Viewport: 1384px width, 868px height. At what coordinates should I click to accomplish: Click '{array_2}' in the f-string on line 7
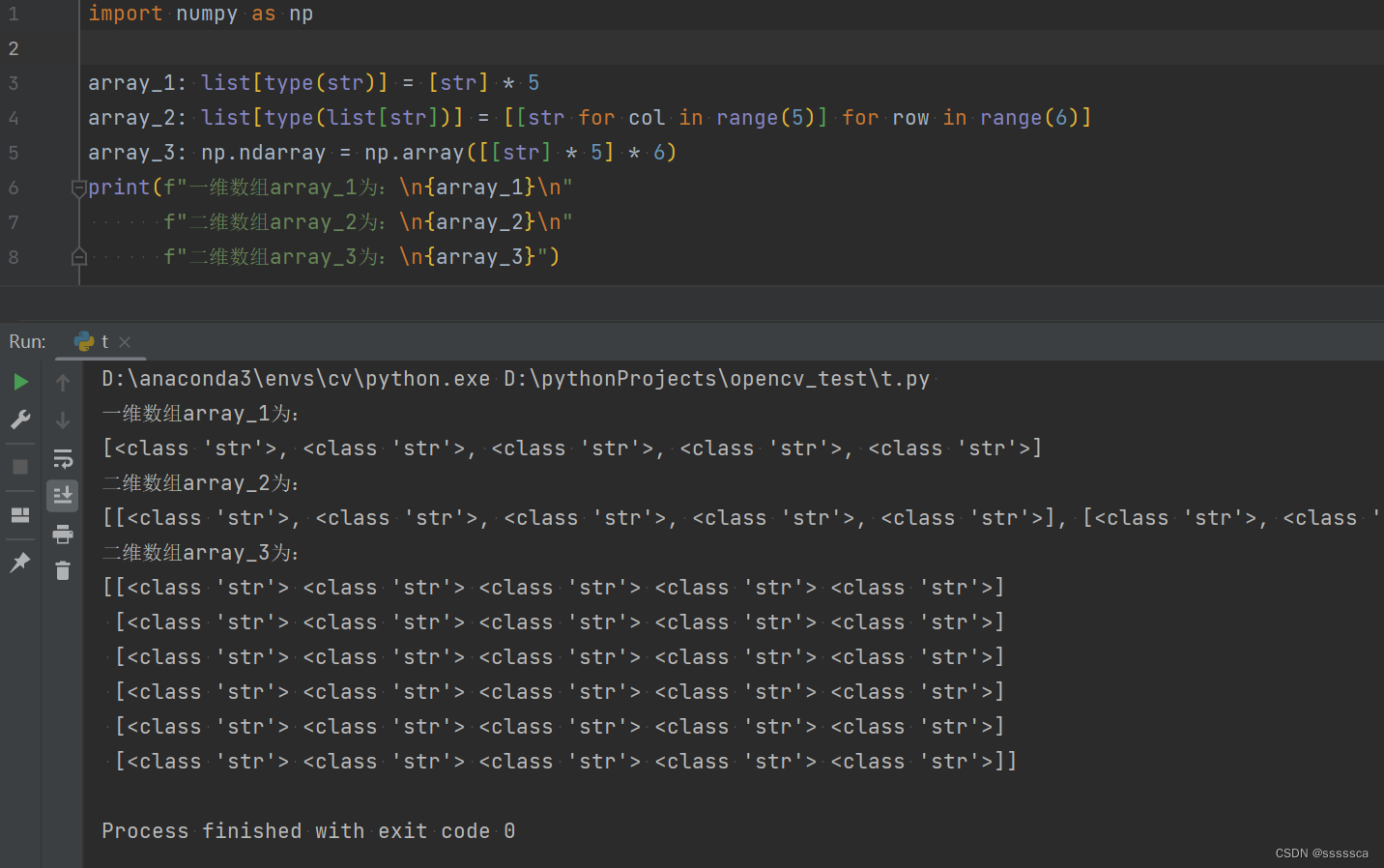480,222
